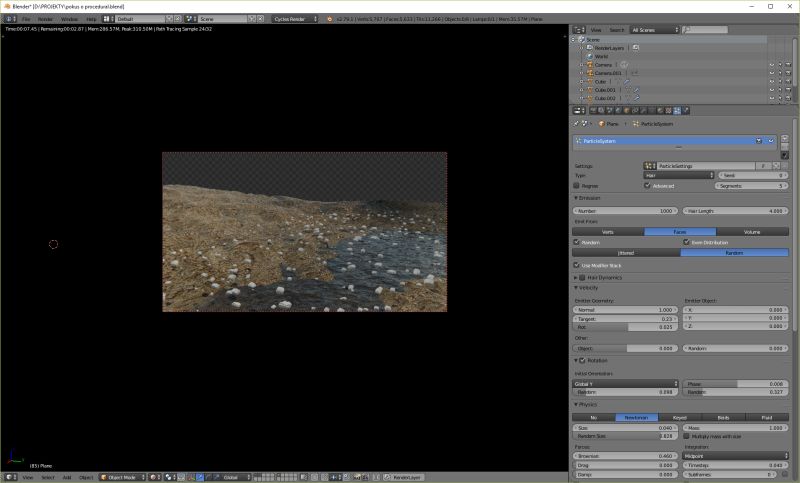This screenshot has height=483, width=800.
Task: Toggle the 3D manipulator widget icon
Action: point(191,477)
